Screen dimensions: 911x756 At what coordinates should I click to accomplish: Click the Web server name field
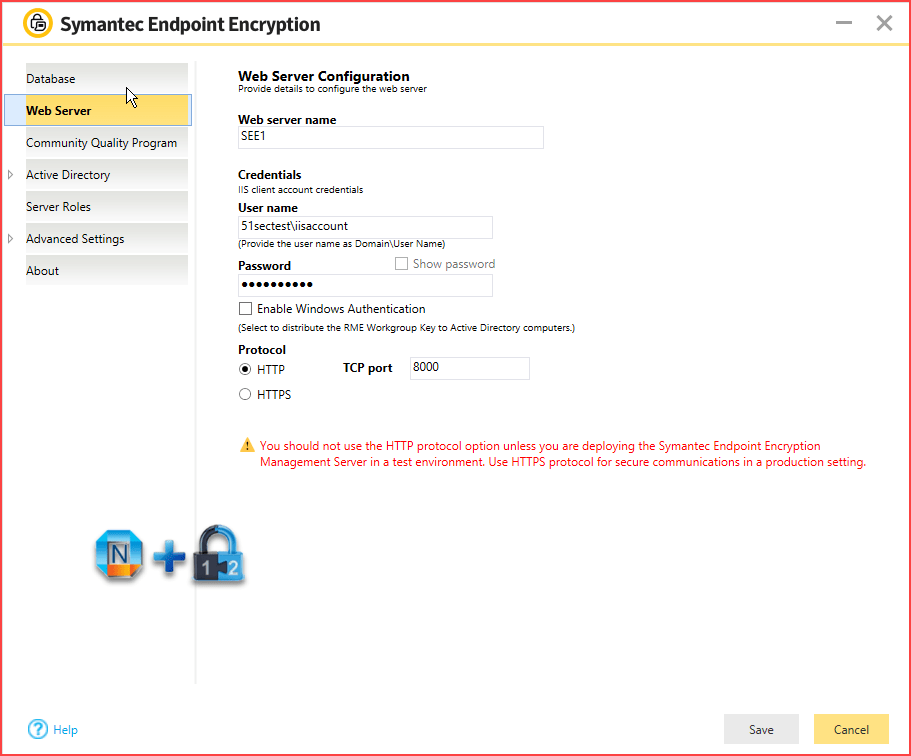click(x=390, y=137)
